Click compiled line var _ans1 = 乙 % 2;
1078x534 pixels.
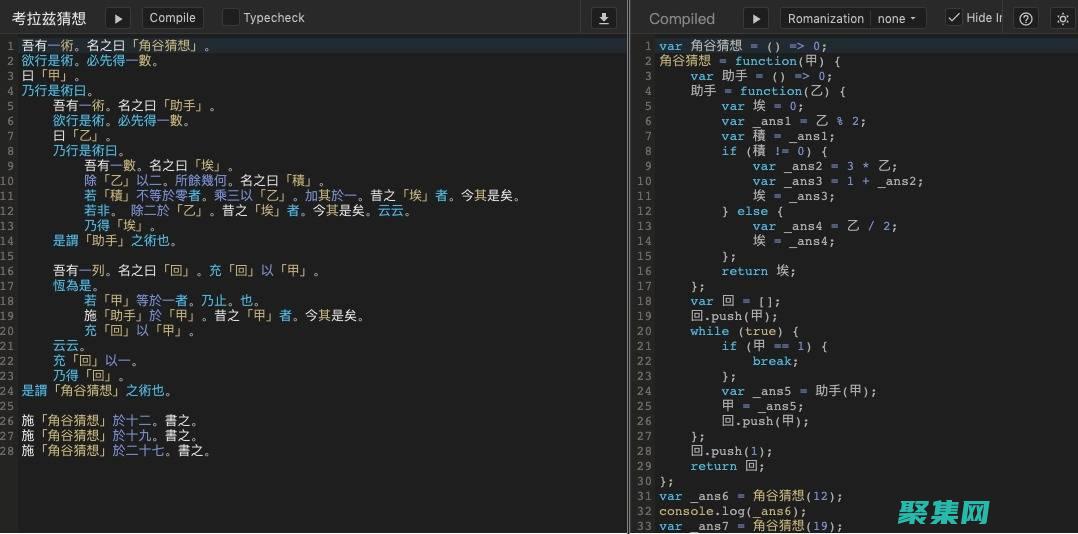point(794,121)
